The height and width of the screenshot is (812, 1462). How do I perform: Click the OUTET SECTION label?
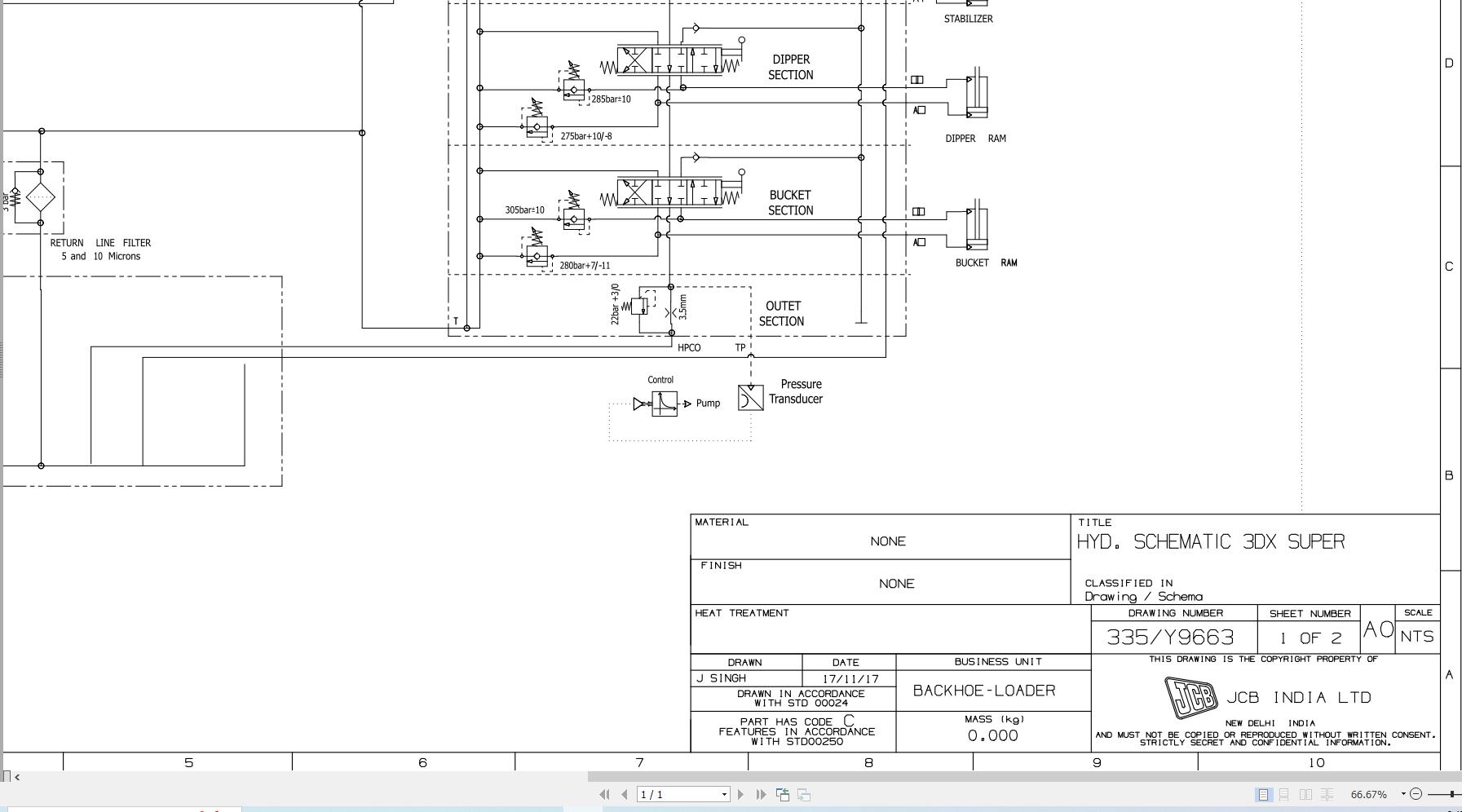[x=781, y=313]
